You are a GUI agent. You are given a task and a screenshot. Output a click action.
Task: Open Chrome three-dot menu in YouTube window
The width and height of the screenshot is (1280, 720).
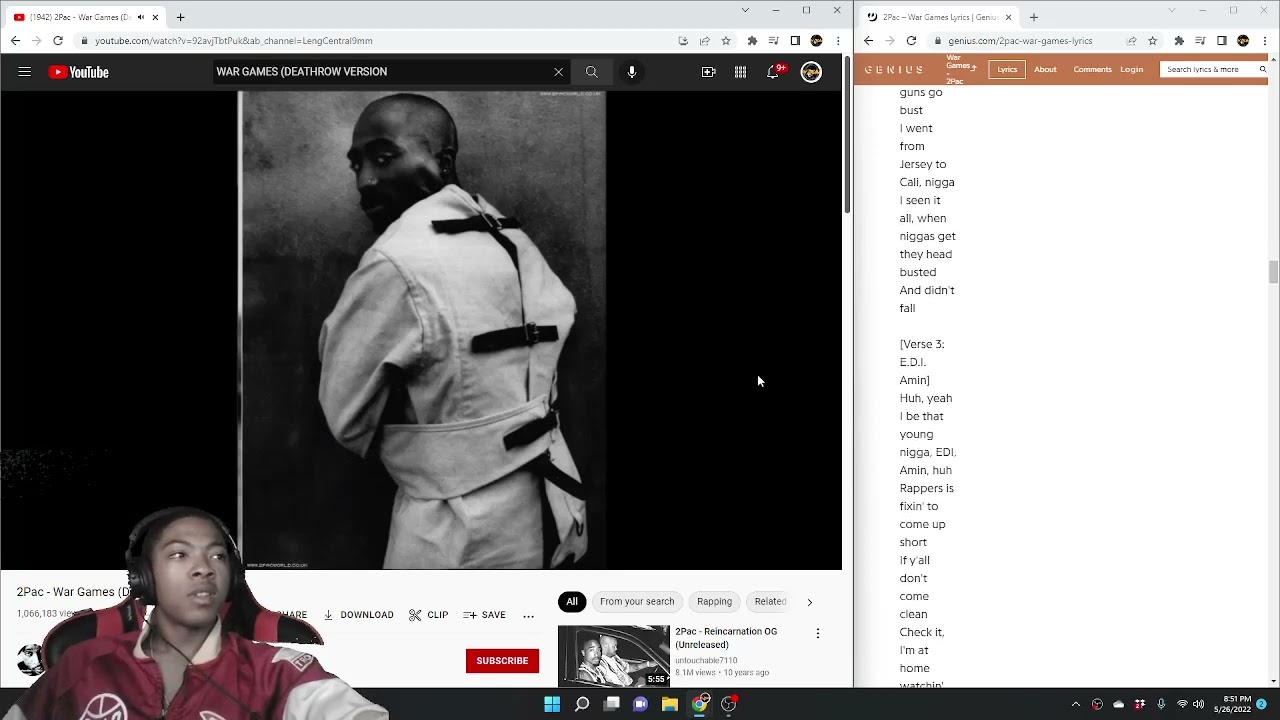click(x=838, y=41)
